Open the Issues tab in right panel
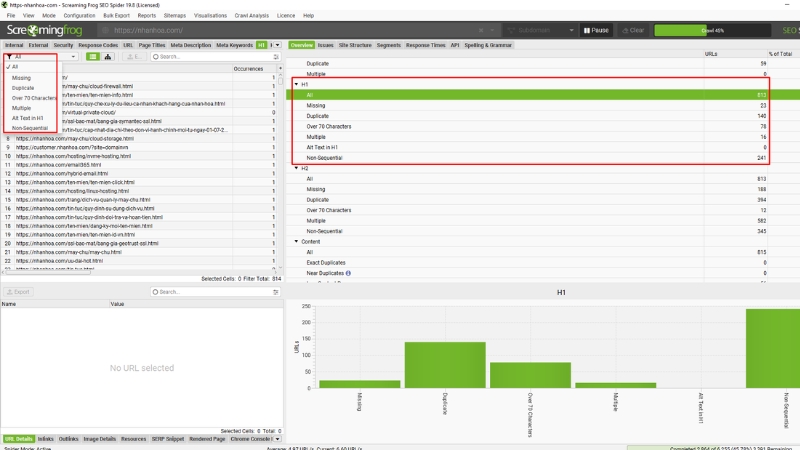The height and width of the screenshot is (450, 800). tap(326, 45)
